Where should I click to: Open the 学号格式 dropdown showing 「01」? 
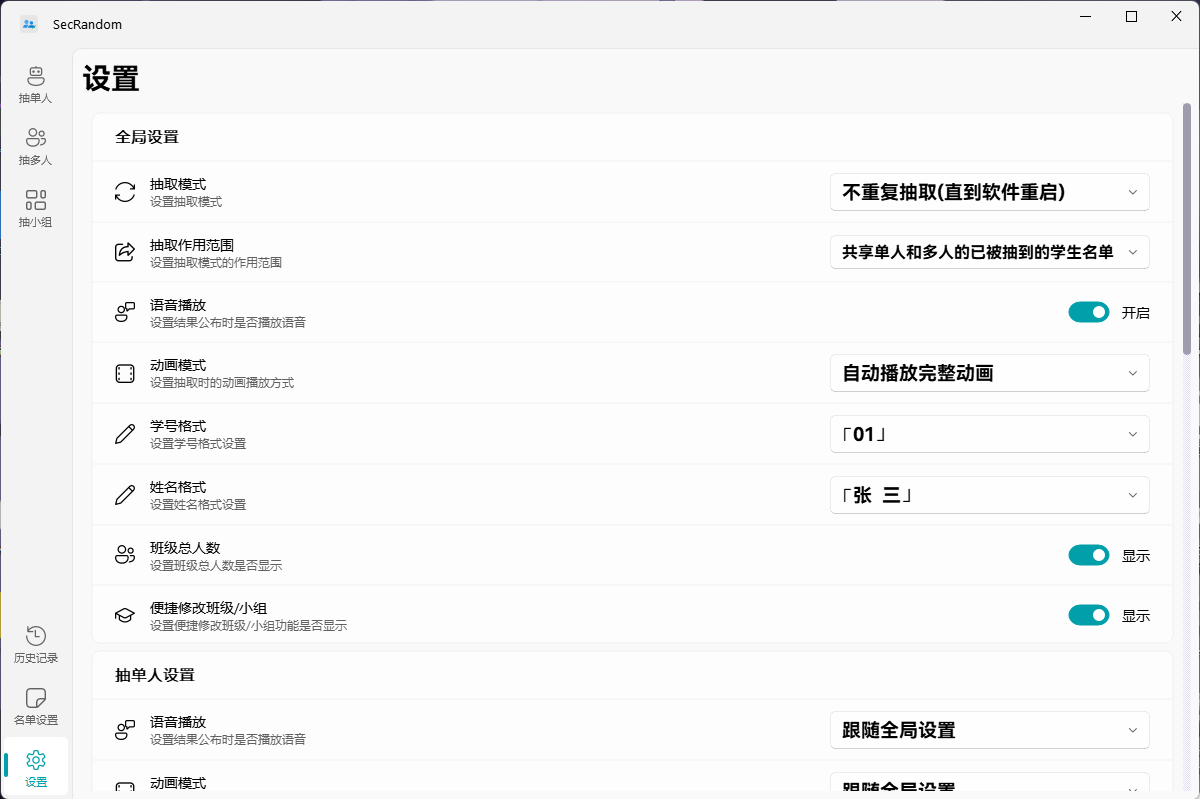point(990,434)
